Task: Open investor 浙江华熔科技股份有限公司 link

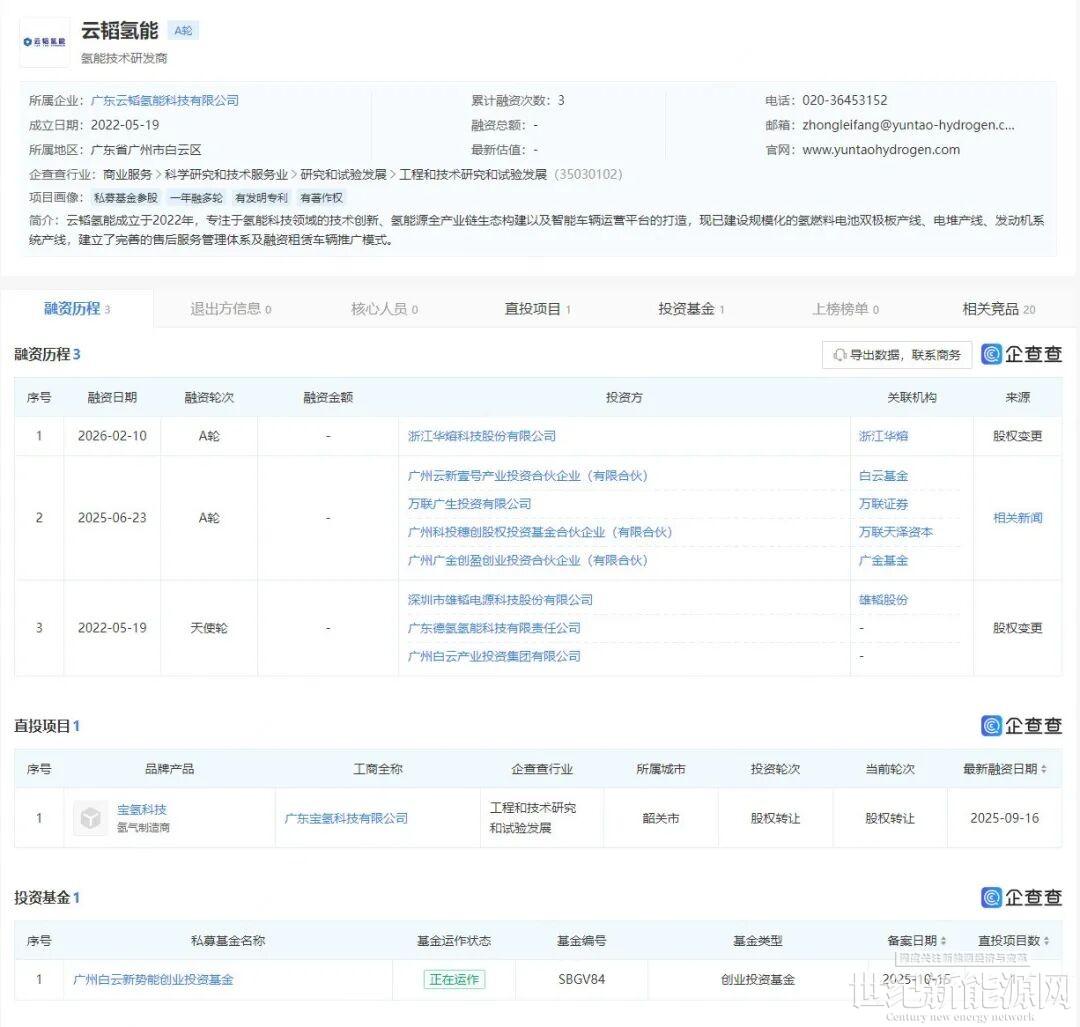Action: (x=482, y=436)
